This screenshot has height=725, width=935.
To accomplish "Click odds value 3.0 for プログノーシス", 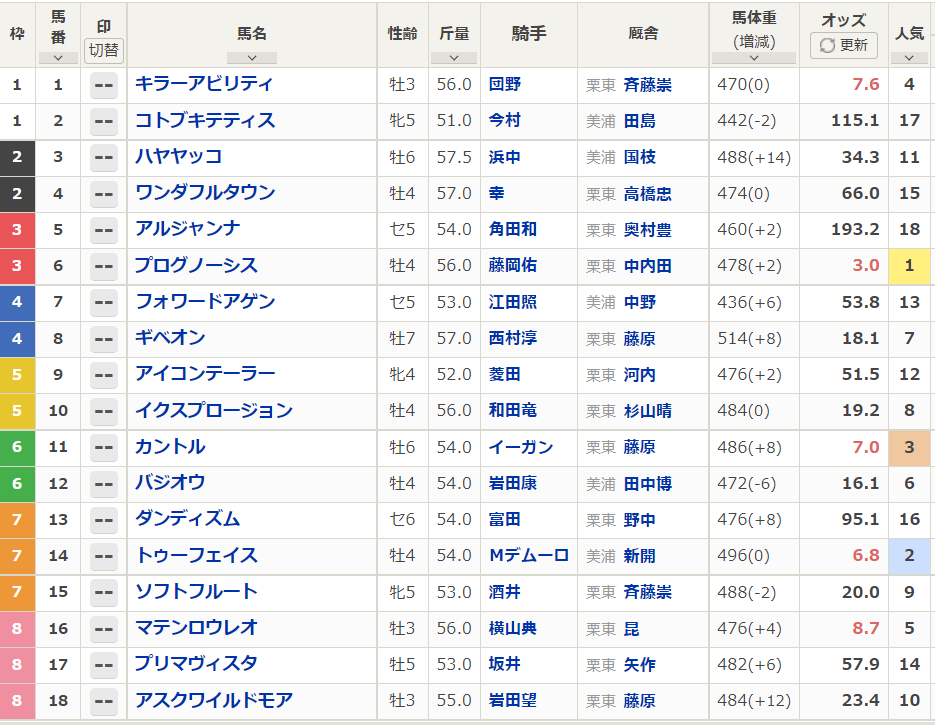I will click(866, 265).
